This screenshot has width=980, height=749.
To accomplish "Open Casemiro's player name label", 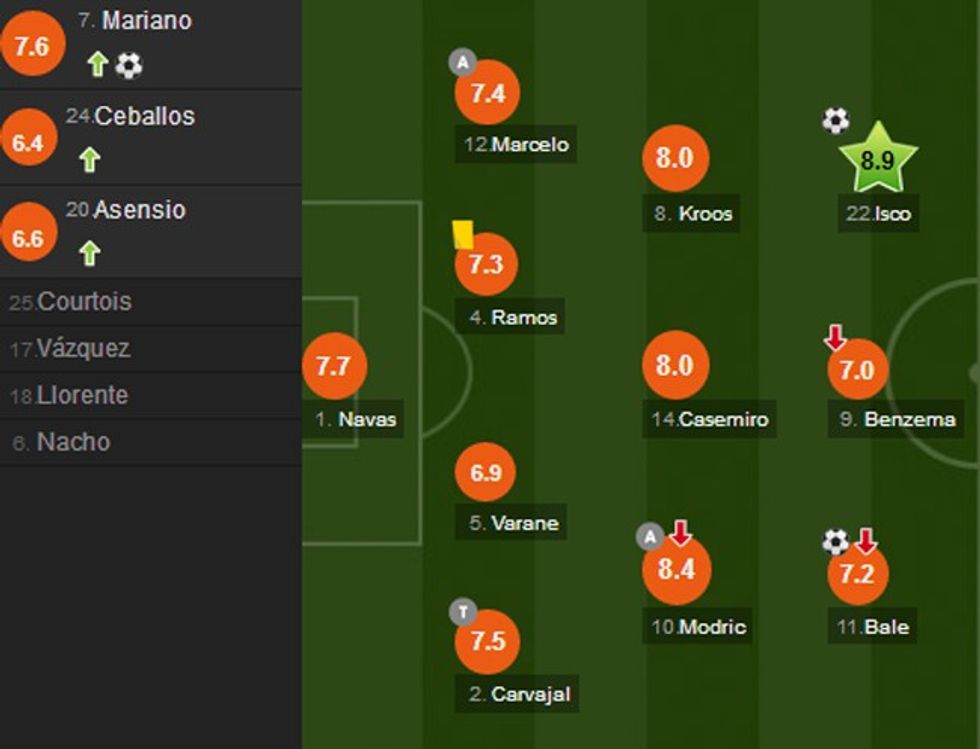I will coord(709,419).
